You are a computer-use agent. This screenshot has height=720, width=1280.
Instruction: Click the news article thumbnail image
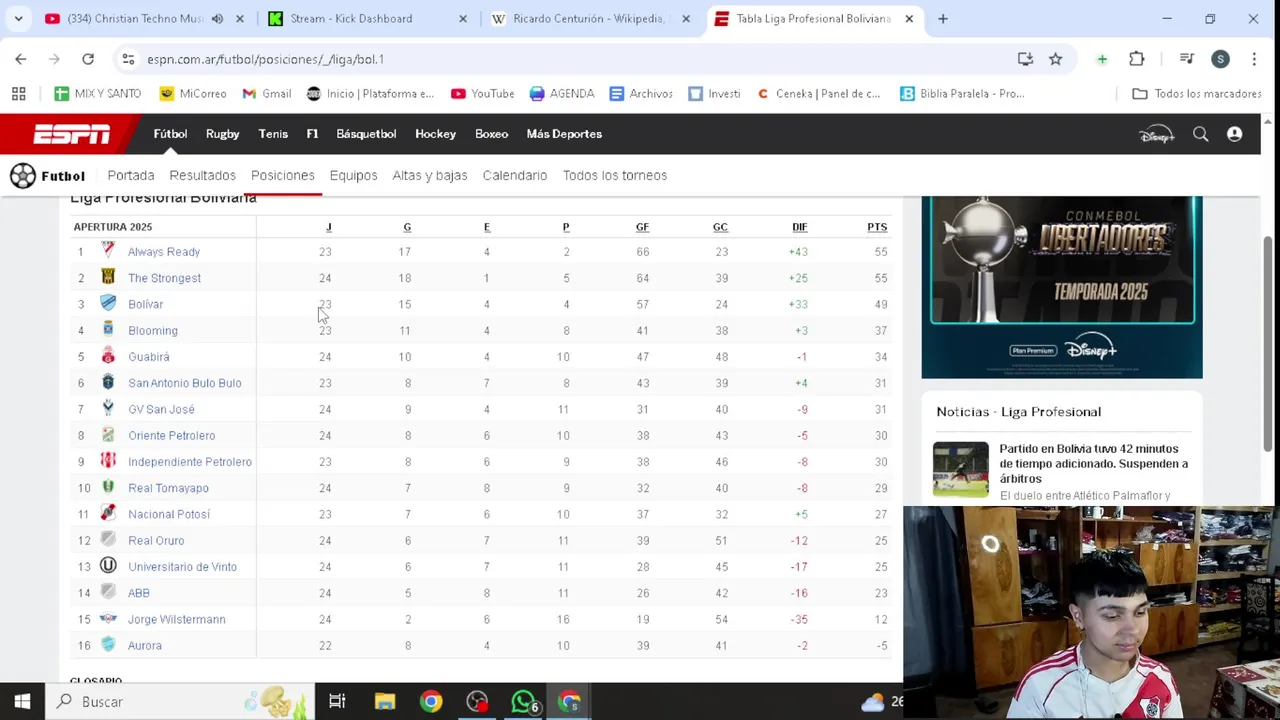tap(961, 469)
